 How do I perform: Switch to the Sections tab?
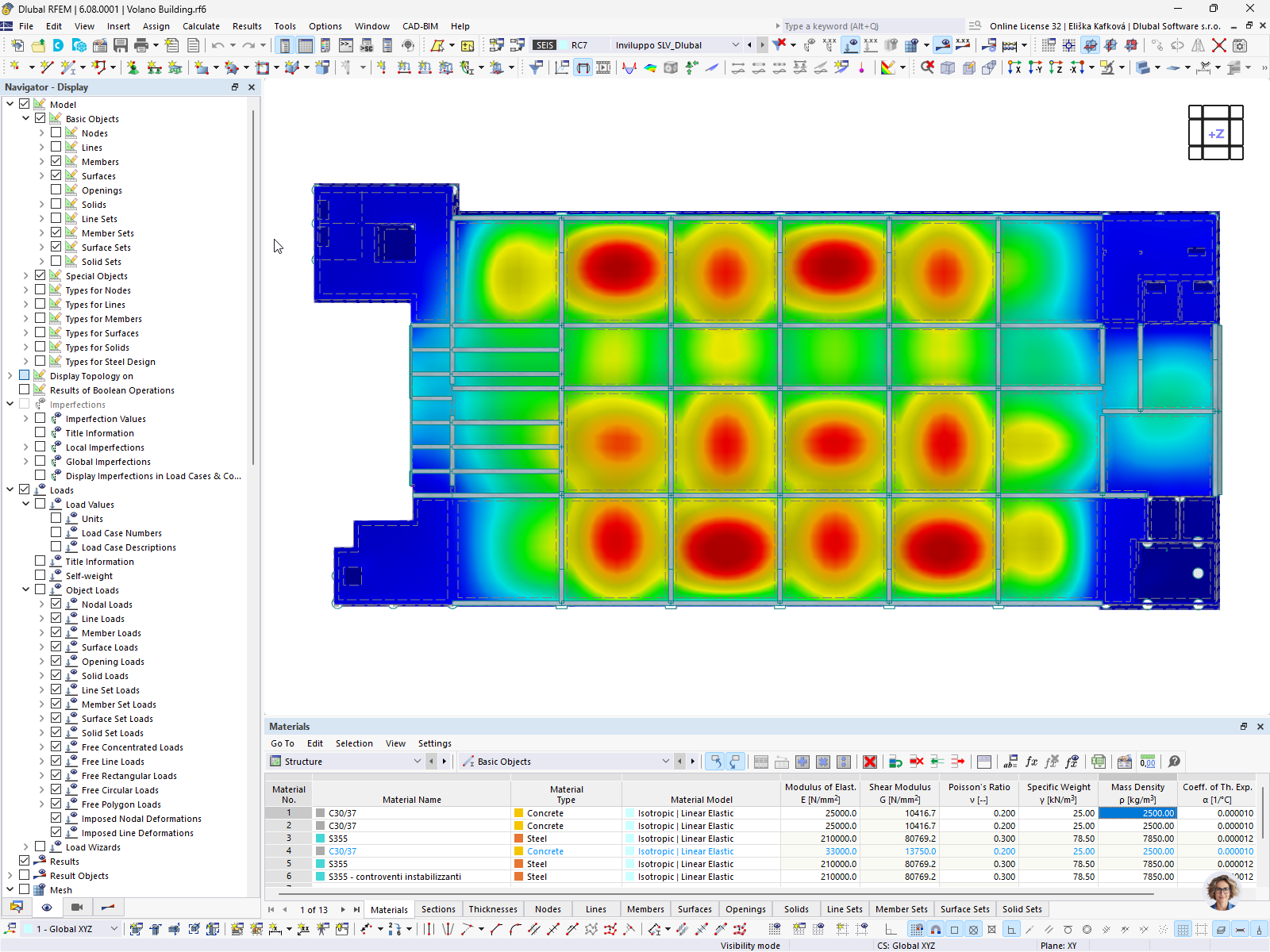pos(438,909)
